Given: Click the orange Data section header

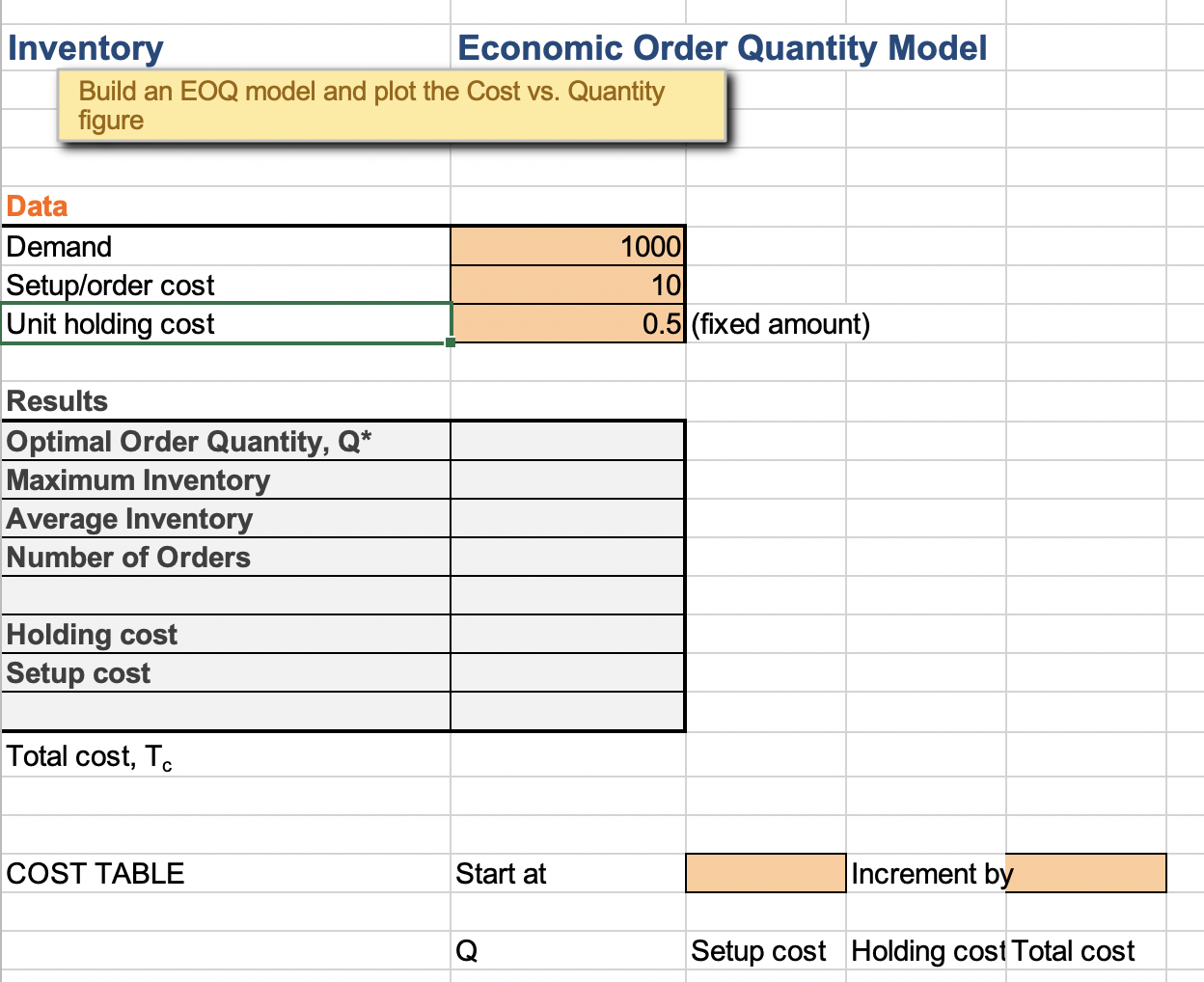Looking at the screenshot, I should 37,205.
